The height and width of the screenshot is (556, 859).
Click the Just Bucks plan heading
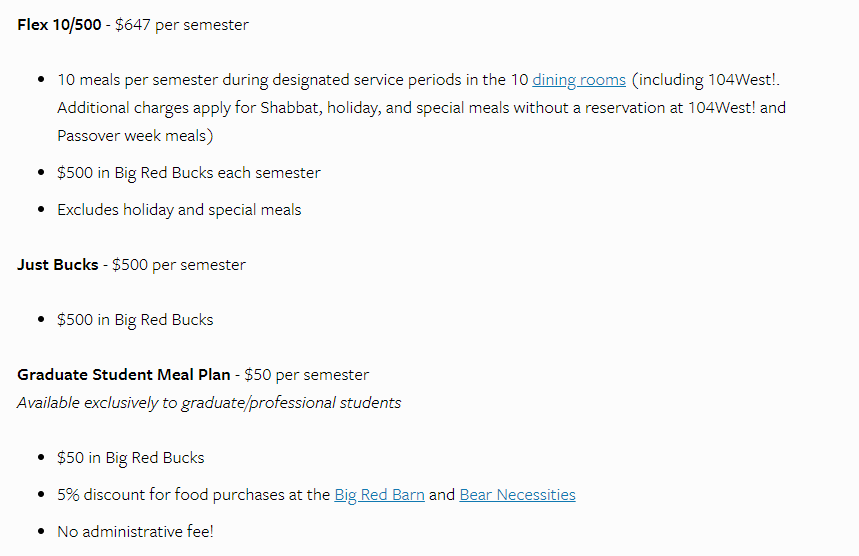coord(58,265)
